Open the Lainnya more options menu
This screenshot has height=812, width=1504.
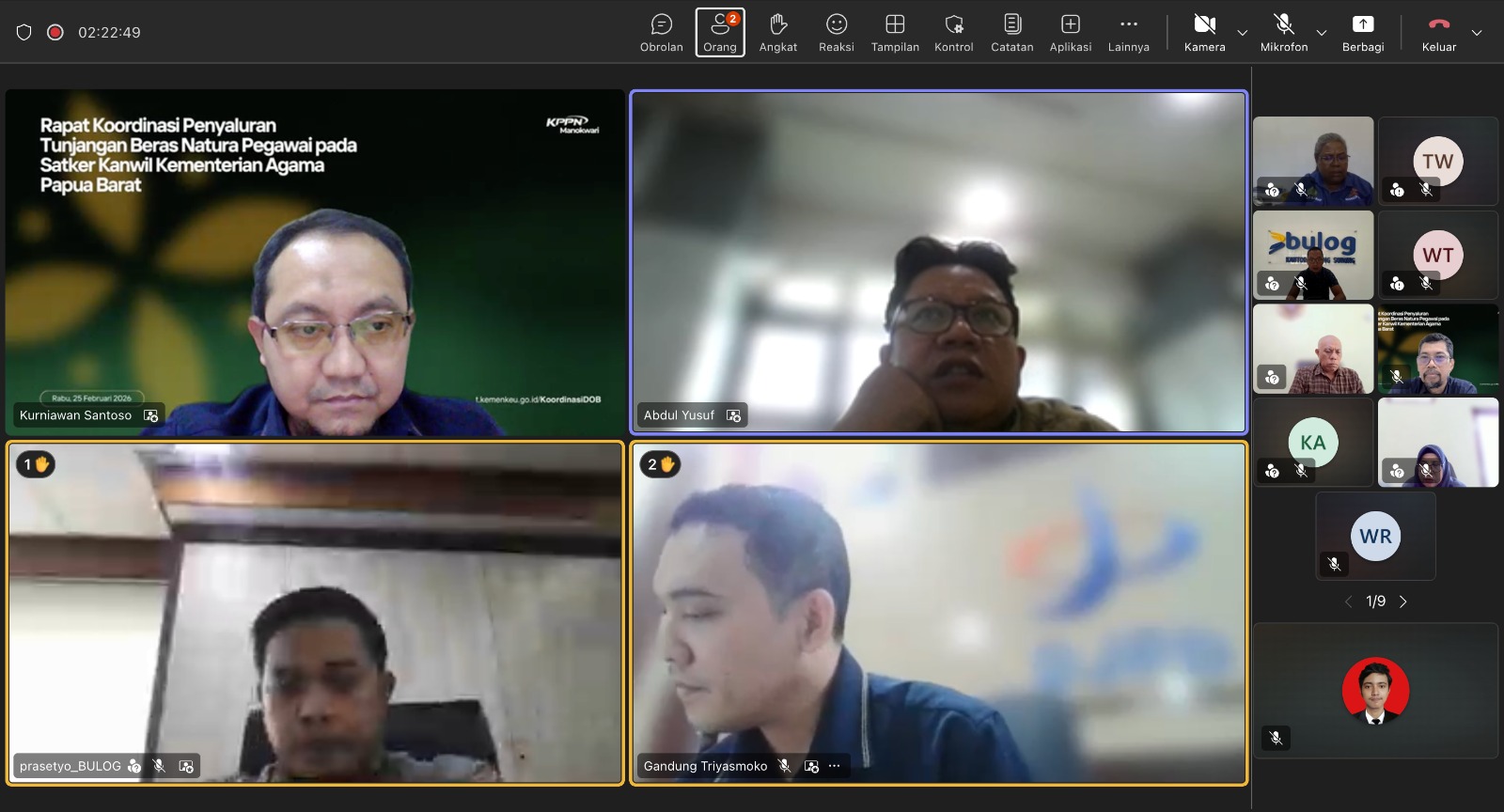(1128, 32)
